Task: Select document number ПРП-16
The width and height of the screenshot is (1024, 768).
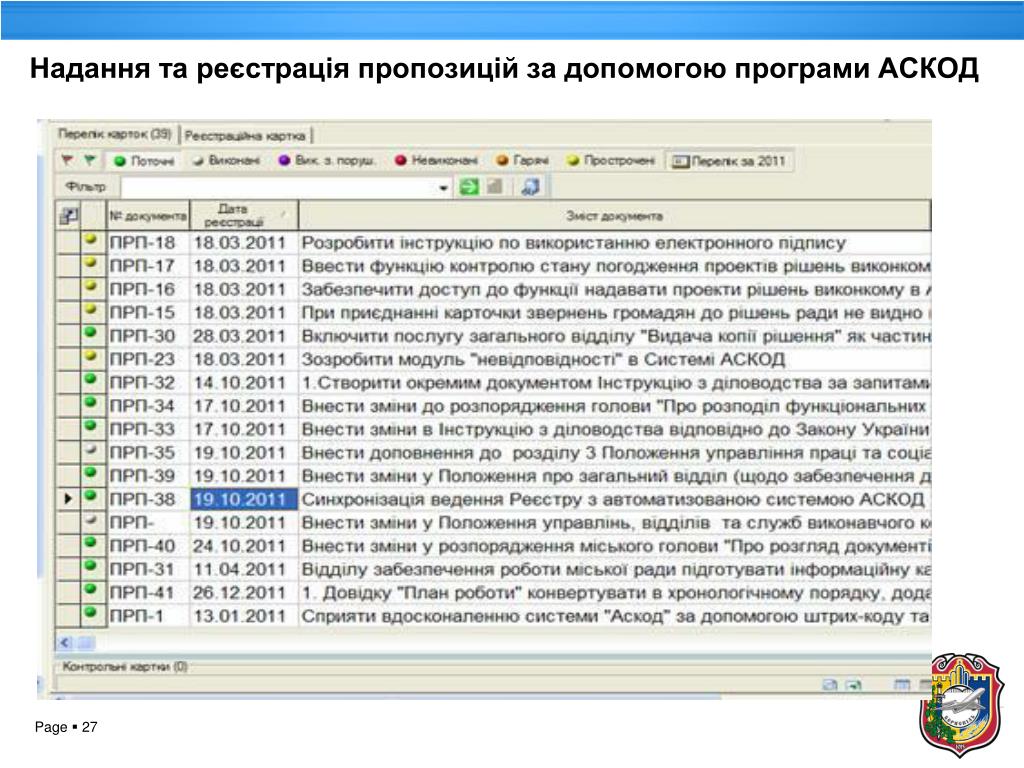Action: coord(142,289)
